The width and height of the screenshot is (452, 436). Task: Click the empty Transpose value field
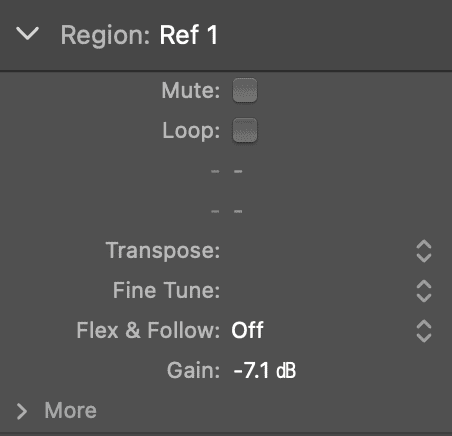pos(320,251)
